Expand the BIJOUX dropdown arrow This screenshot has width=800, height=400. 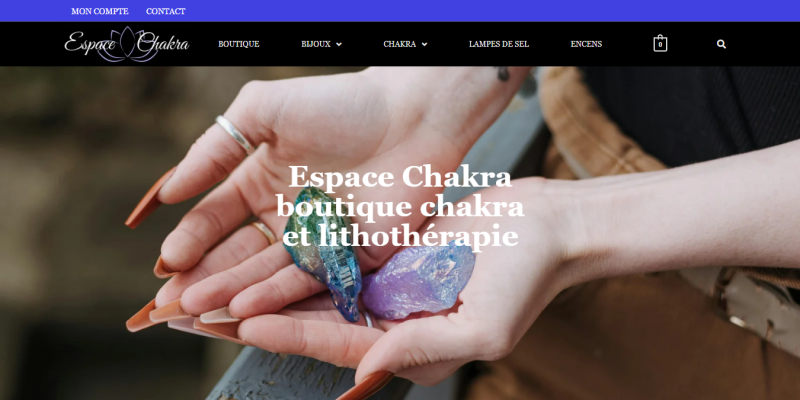point(339,44)
